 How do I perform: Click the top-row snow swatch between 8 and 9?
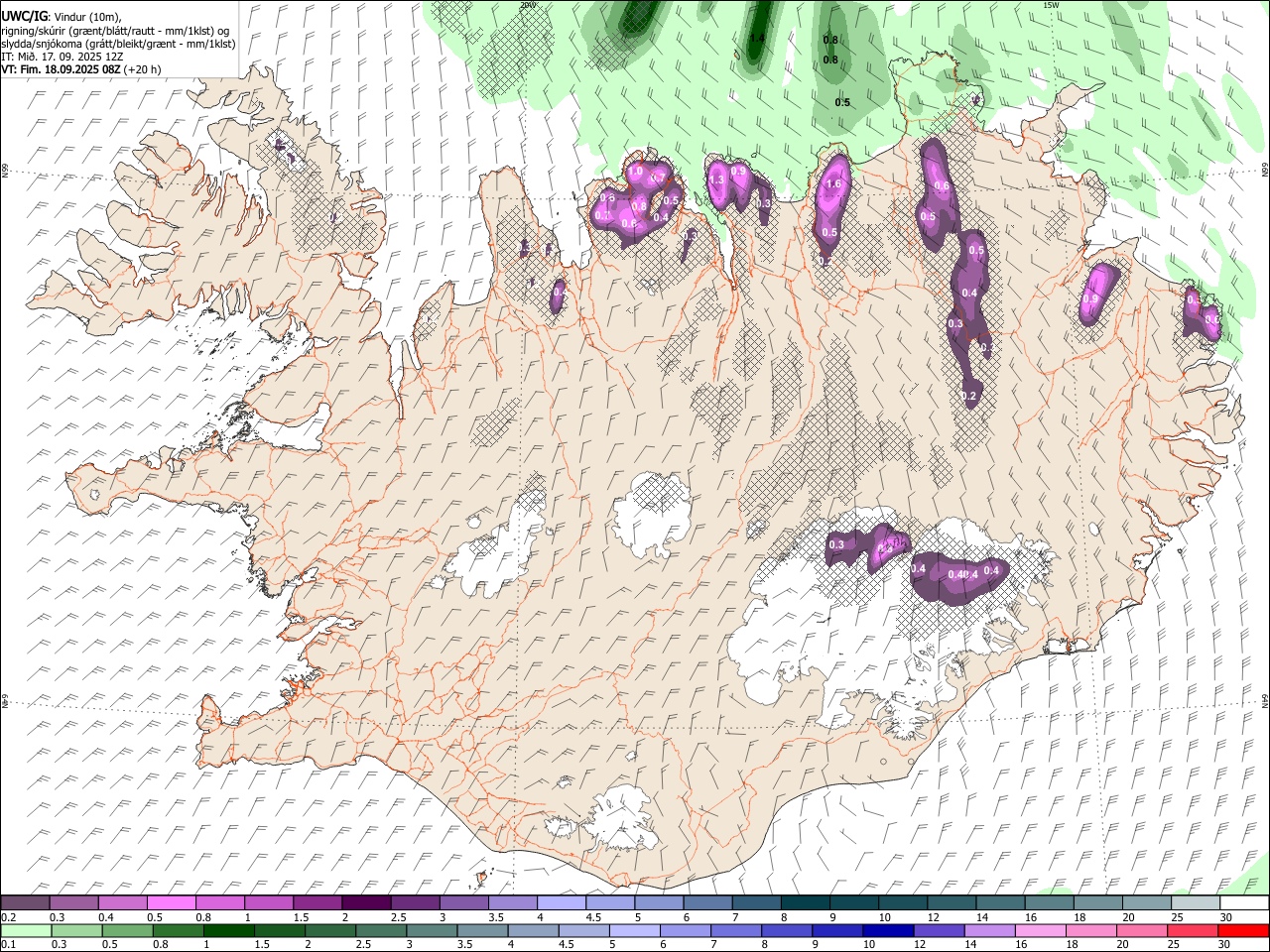(805, 902)
